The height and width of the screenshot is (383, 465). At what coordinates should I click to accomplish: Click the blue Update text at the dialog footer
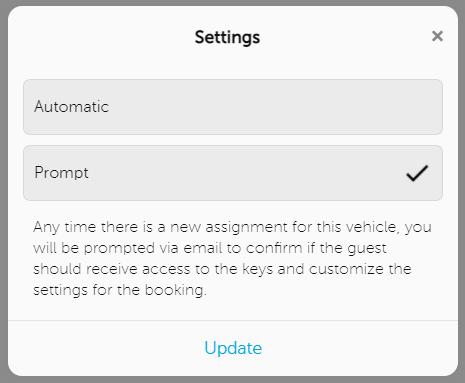[x=233, y=348]
